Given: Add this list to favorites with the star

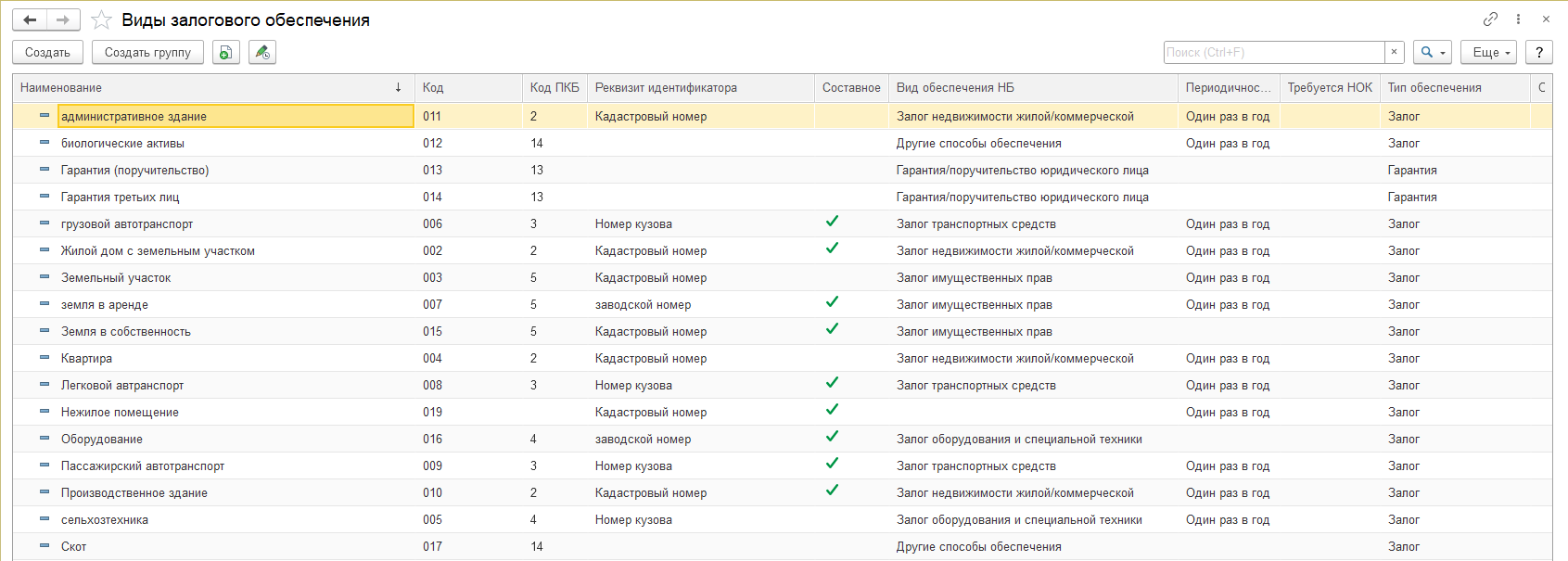Looking at the screenshot, I should [101, 19].
